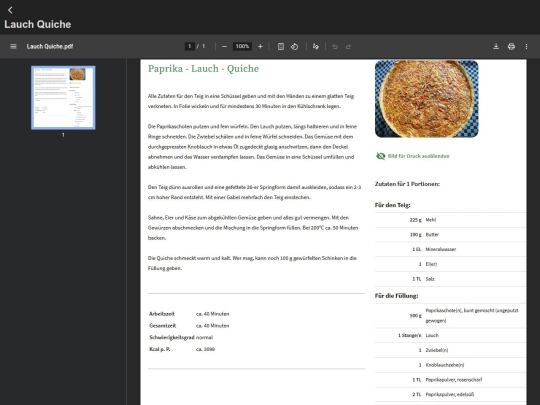Click the 'Paprikapulver, edelsüß' row
The width and height of the screenshot is (540, 405).
450,394
